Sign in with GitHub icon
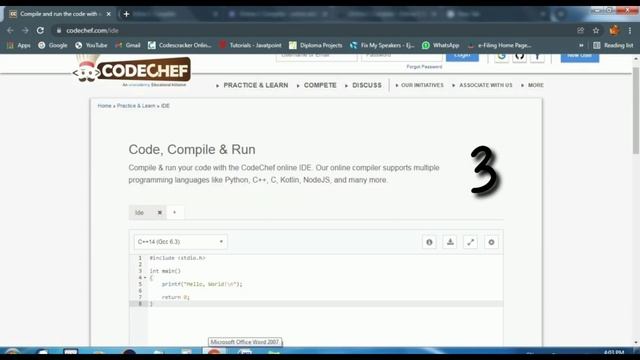The height and width of the screenshot is (360, 640). pos(519,56)
